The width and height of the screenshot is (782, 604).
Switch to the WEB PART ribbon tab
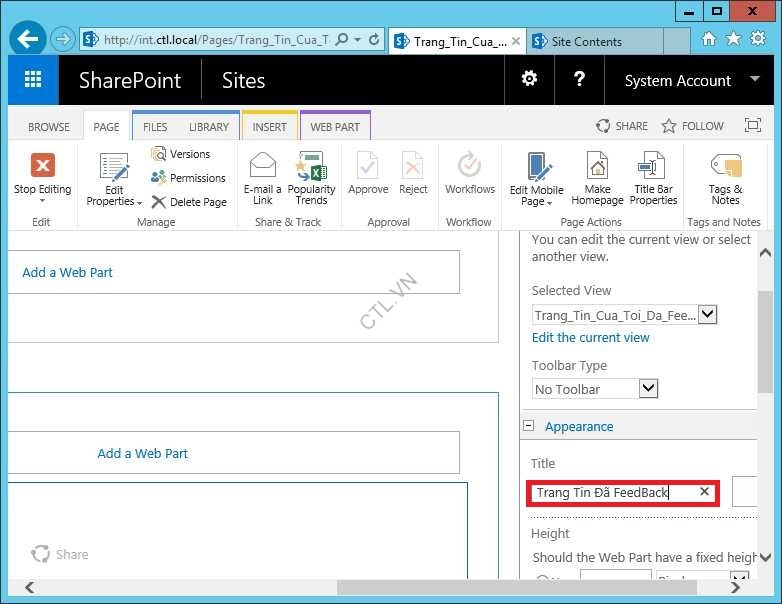click(x=335, y=127)
